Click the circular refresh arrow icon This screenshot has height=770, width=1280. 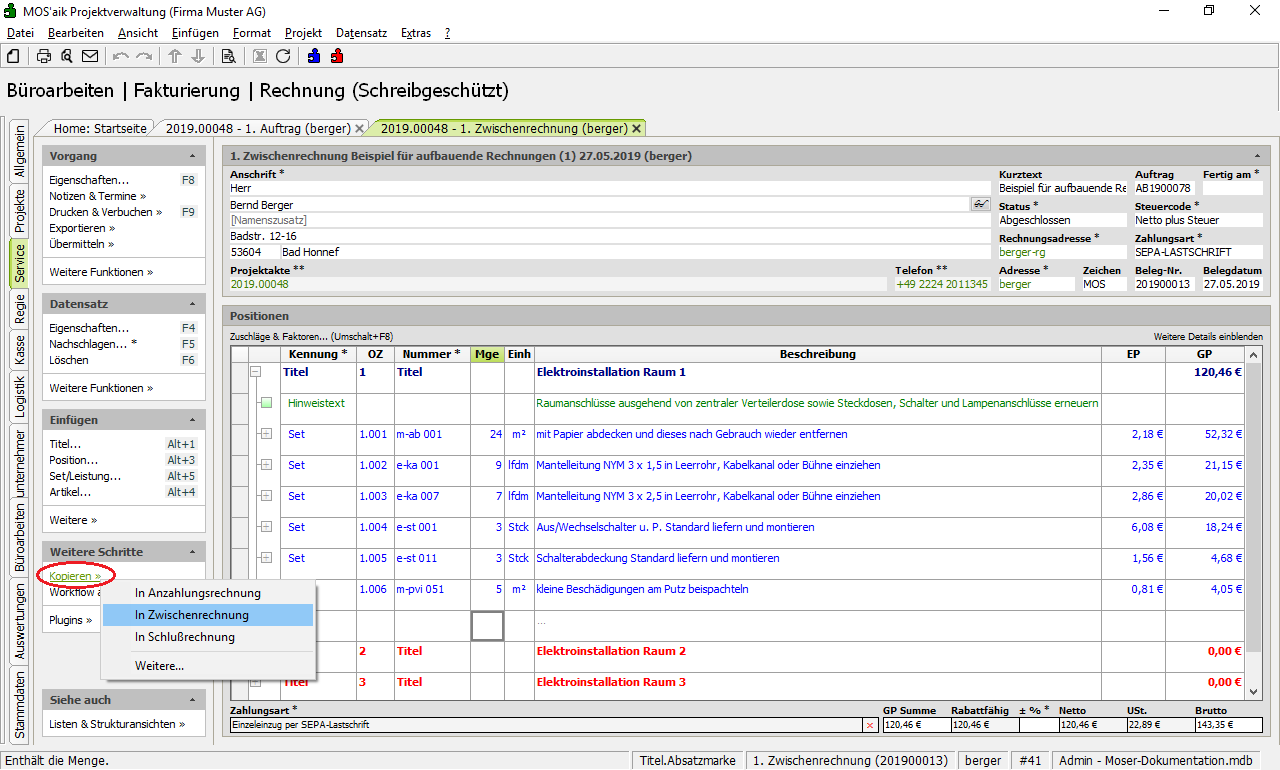point(283,56)
